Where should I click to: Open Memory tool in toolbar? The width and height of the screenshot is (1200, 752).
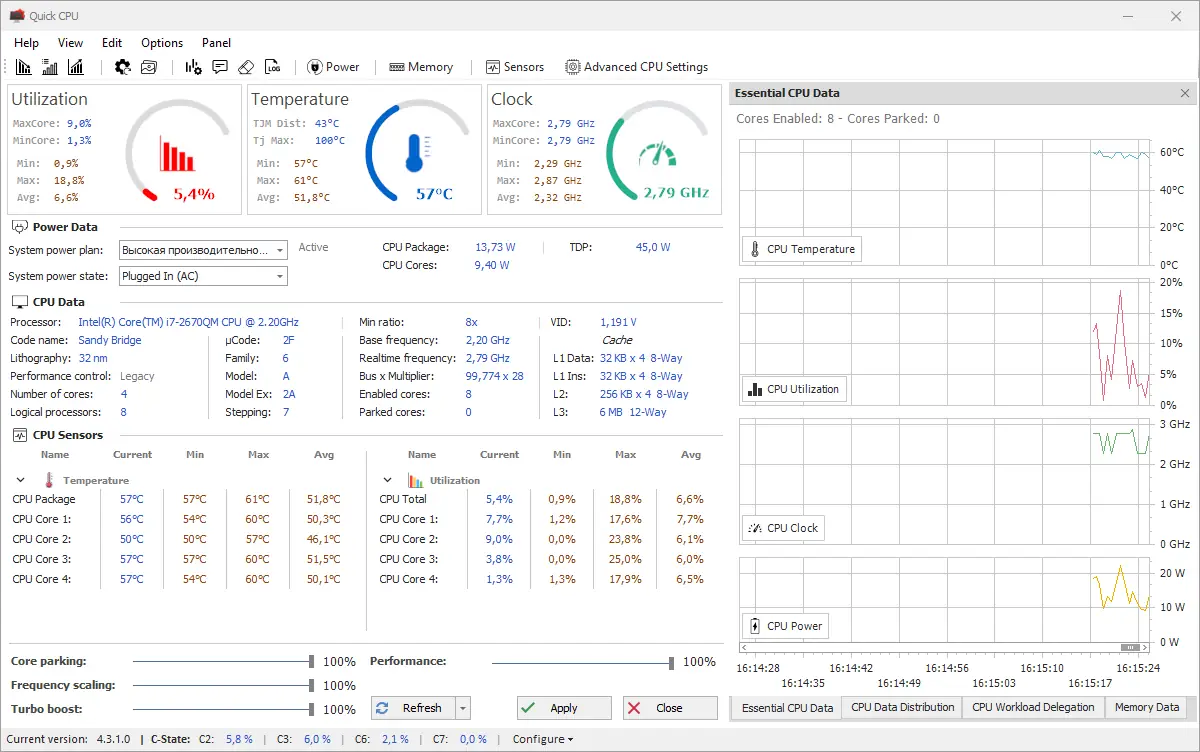pos(421,67)
